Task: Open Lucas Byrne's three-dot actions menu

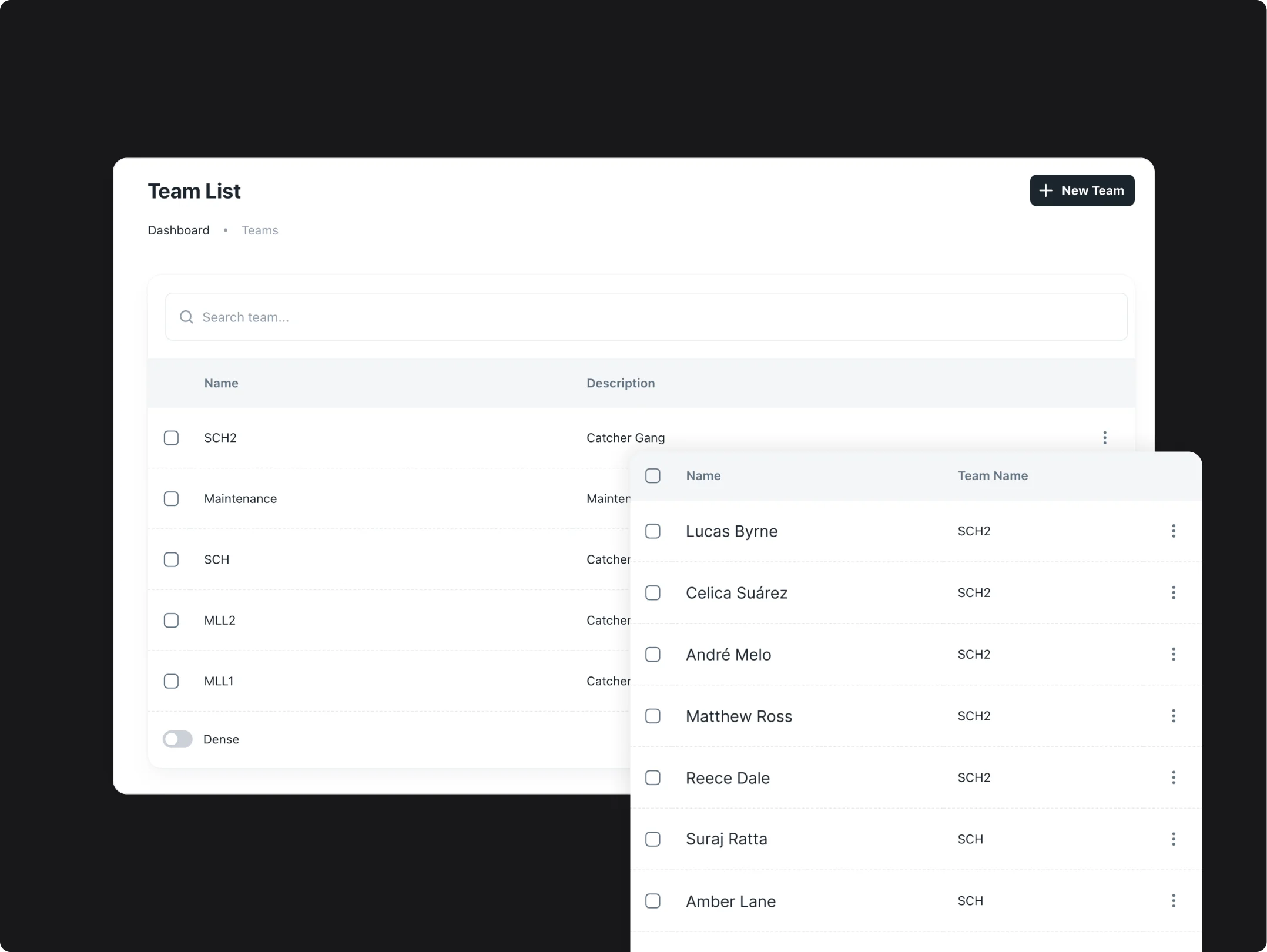Action: tap(1173, 531)
